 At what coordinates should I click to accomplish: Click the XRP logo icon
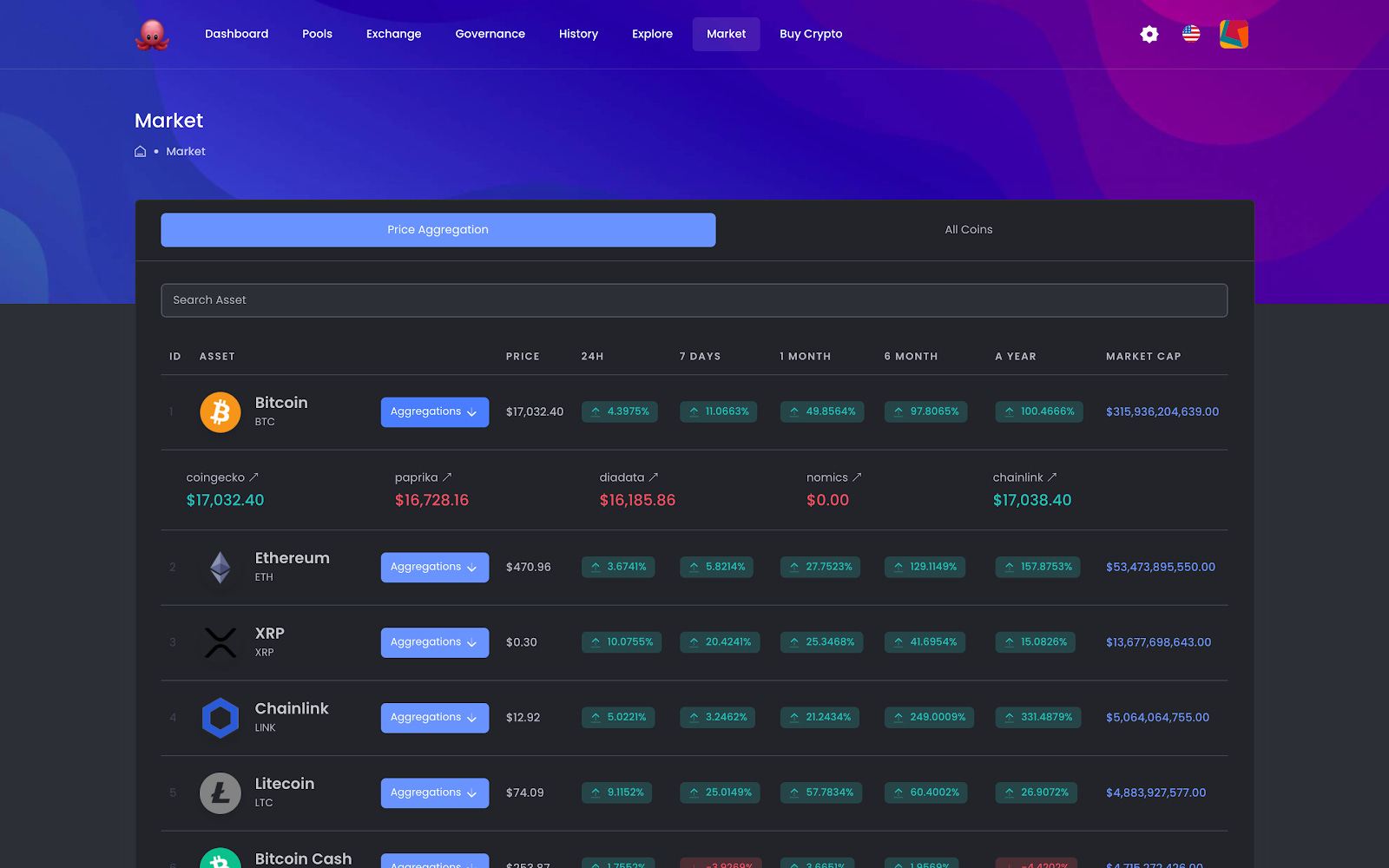[x=221, y=642]
